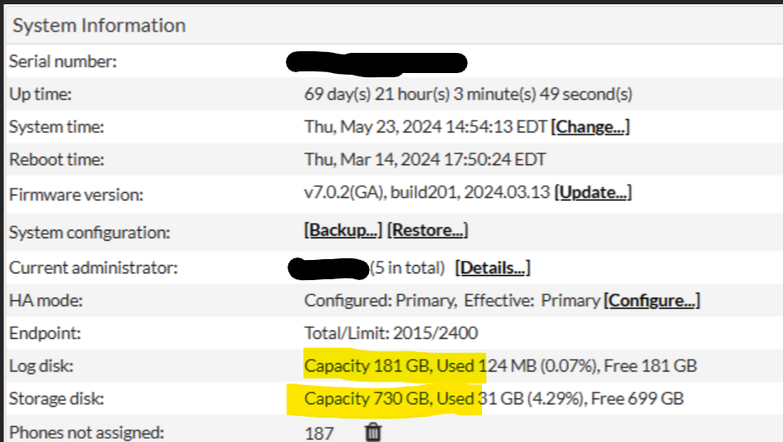Click the unassigned phones count 187
The height and width of the screenshot is (442, 783).
tap(320, 432)
